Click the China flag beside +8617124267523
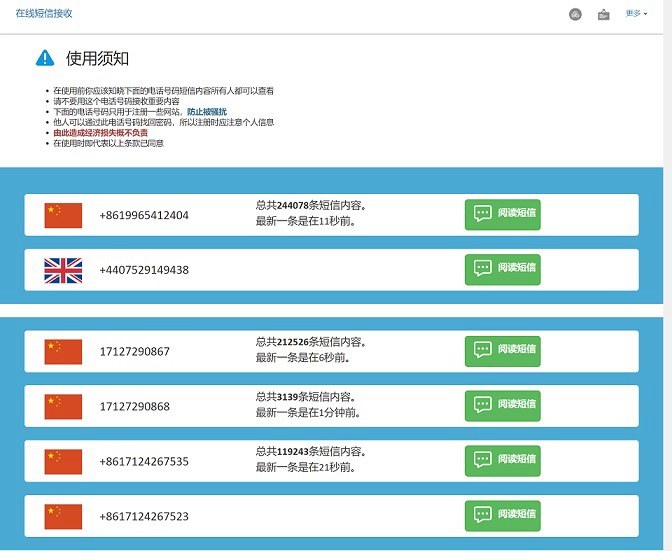This screenshot has width=672, height=551. [63, 516]
